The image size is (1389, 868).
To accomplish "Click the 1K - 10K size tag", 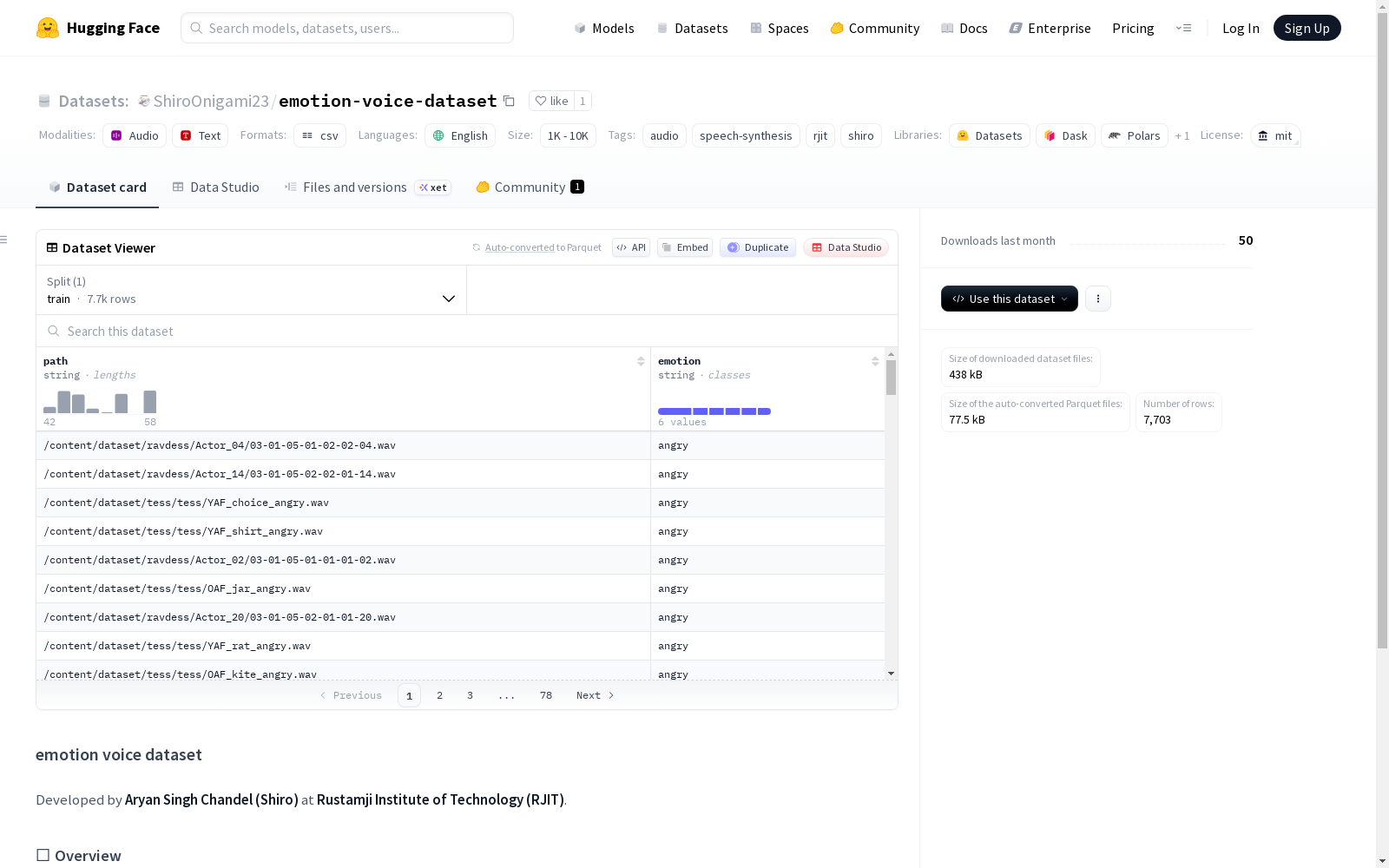I will [x=568, y=135].
